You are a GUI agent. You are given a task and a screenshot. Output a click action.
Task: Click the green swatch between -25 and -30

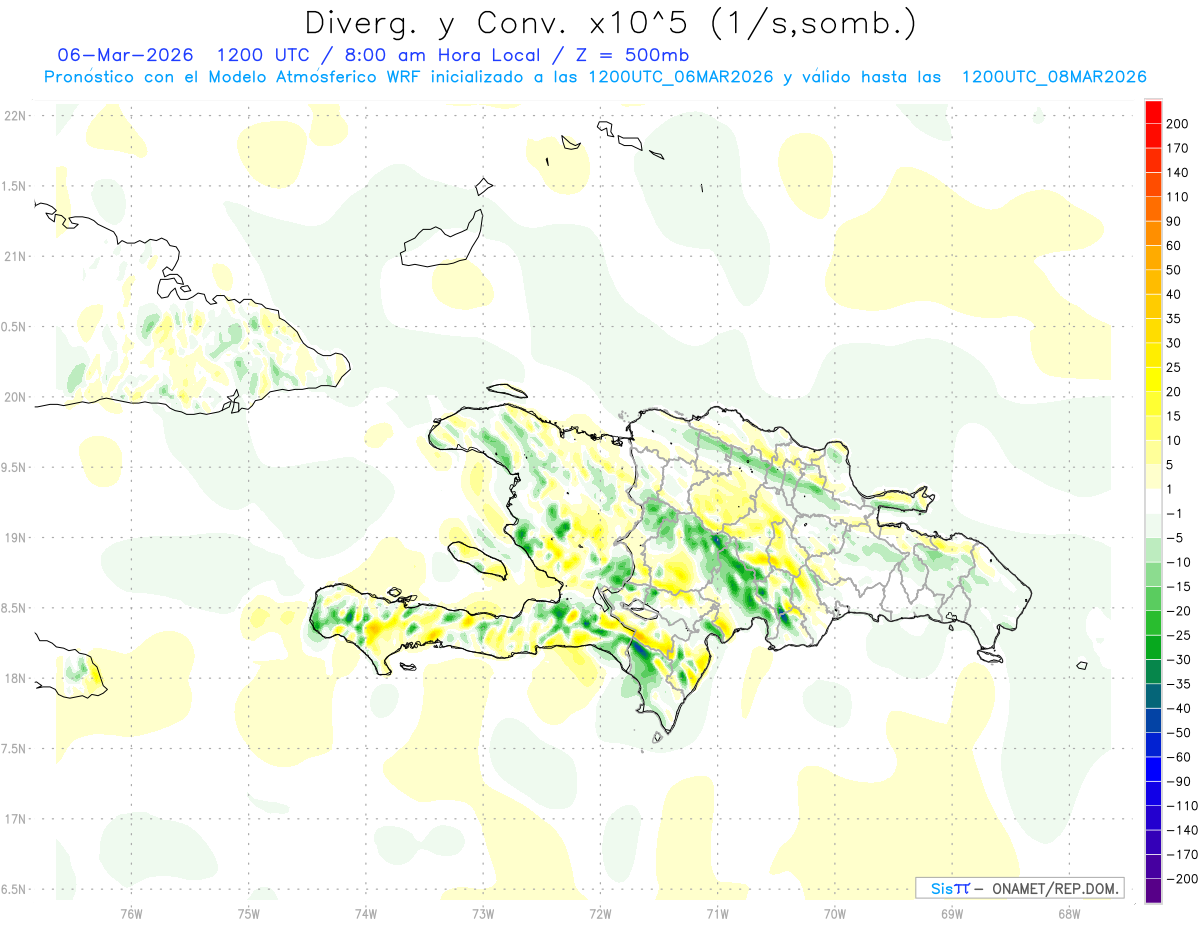click(1153, 647)
